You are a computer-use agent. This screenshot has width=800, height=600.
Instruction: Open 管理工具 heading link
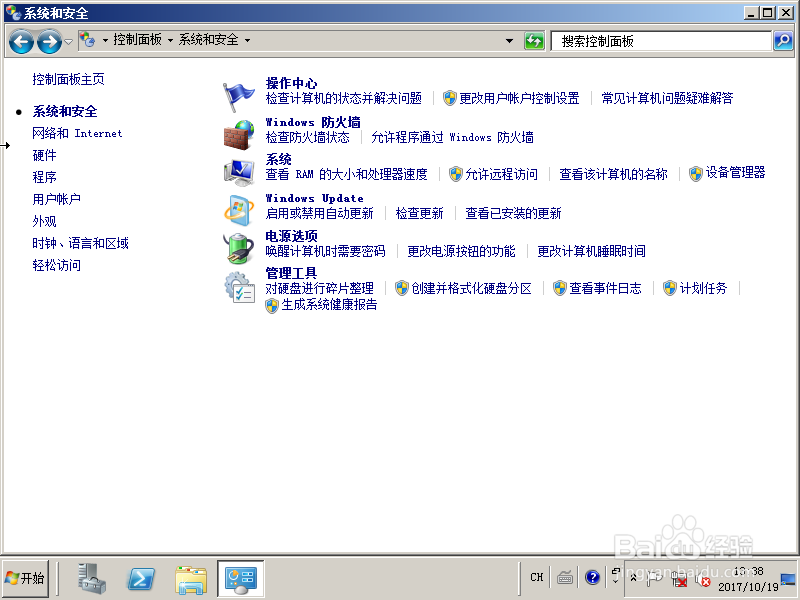coord(291,273)
